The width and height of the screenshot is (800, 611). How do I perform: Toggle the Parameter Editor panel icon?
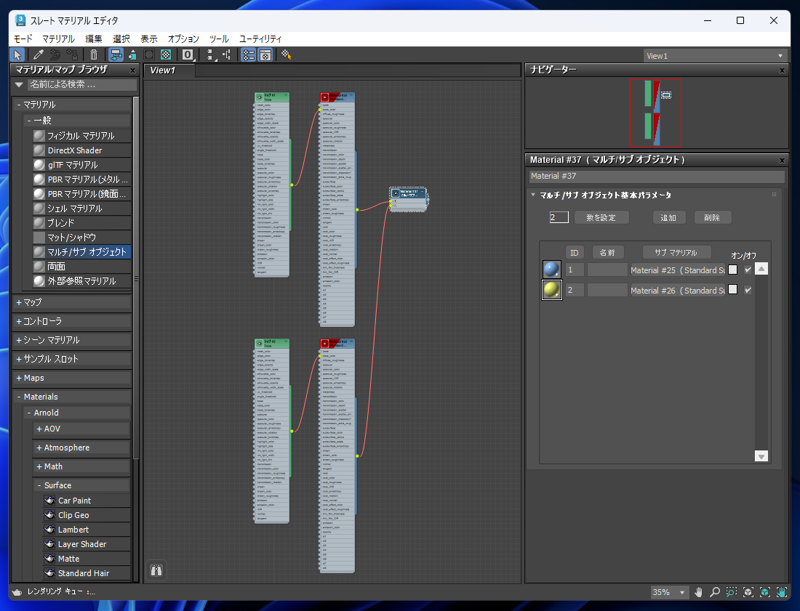pos(265,55)
